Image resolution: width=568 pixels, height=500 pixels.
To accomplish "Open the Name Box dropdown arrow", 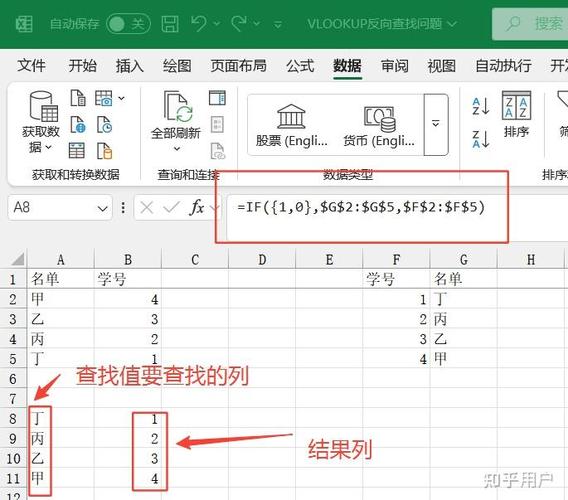I will pos(103,209).
